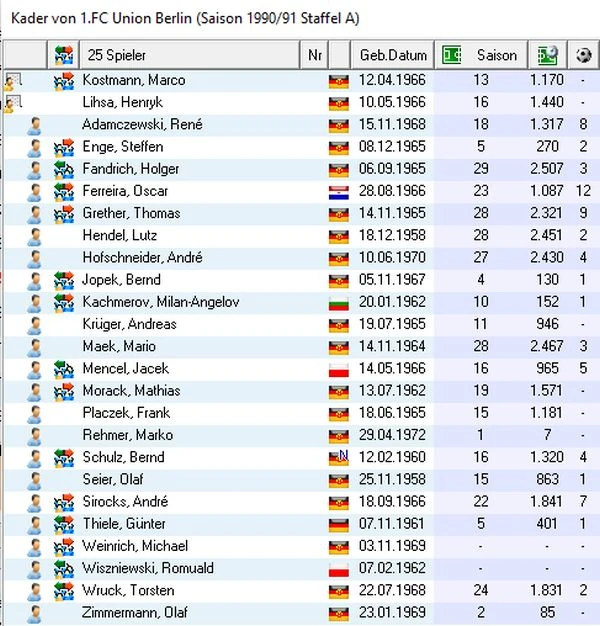Click the flag with N marker for Schulz, Bernd
This screenshot has width=600, height=626.
pyautogui.click(x=339, y=458)
